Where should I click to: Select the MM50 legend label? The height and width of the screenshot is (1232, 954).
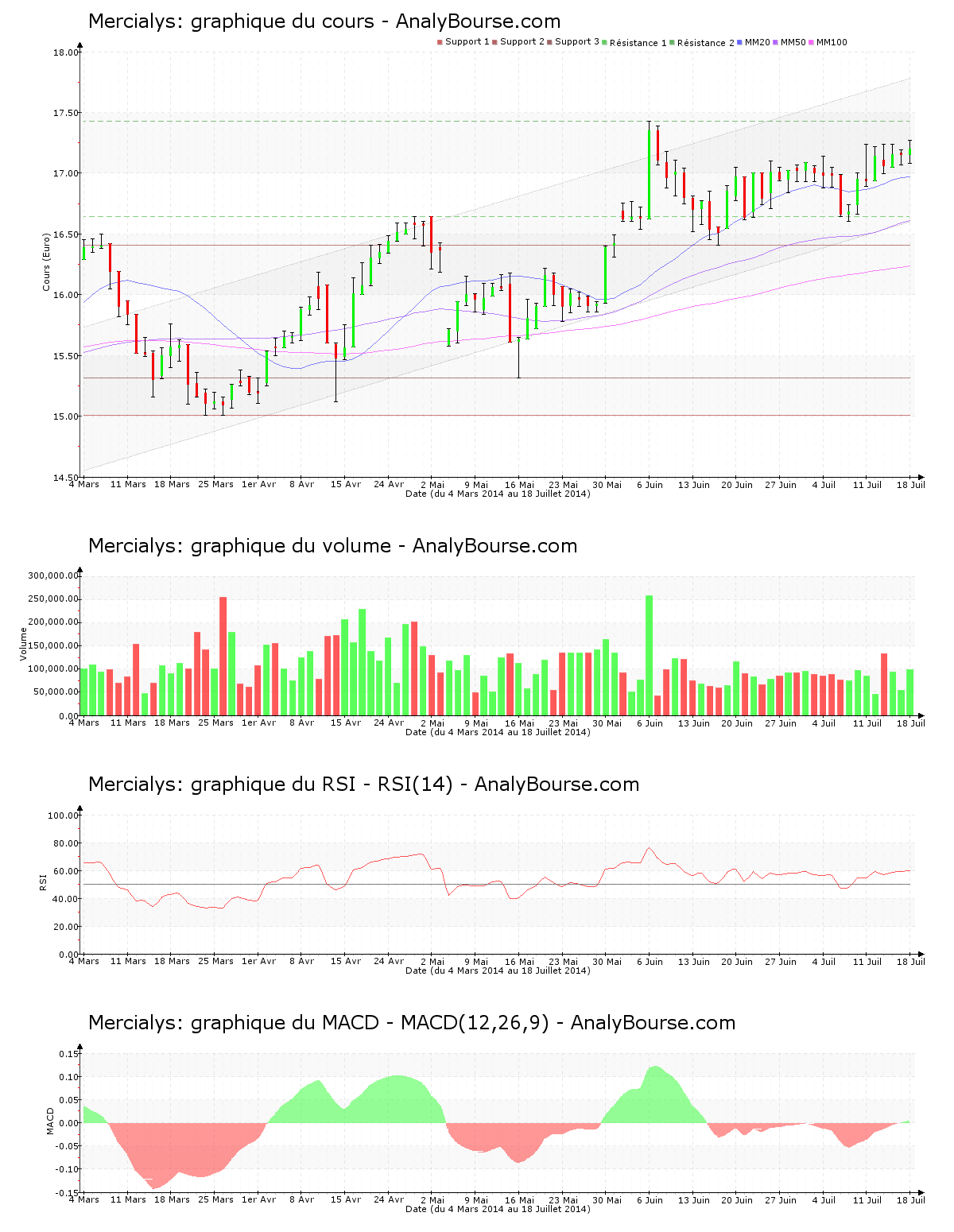click(793, 42)
